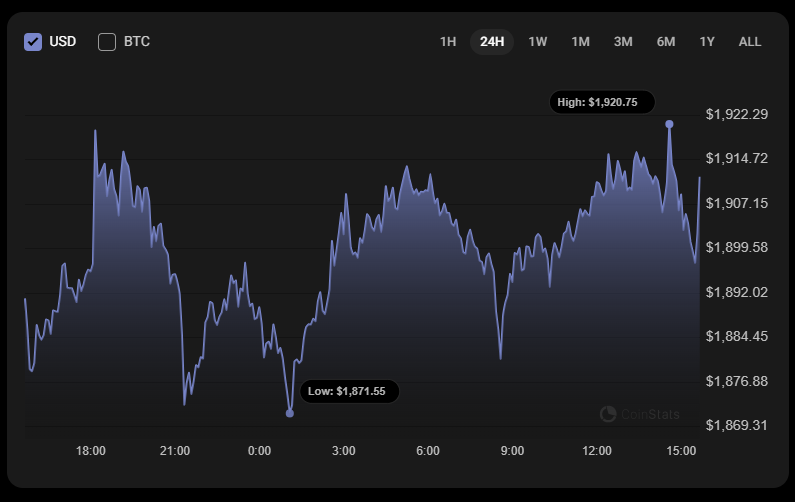Switch chart to 1H range
The image size is (795, 502).
coord(448,42)
